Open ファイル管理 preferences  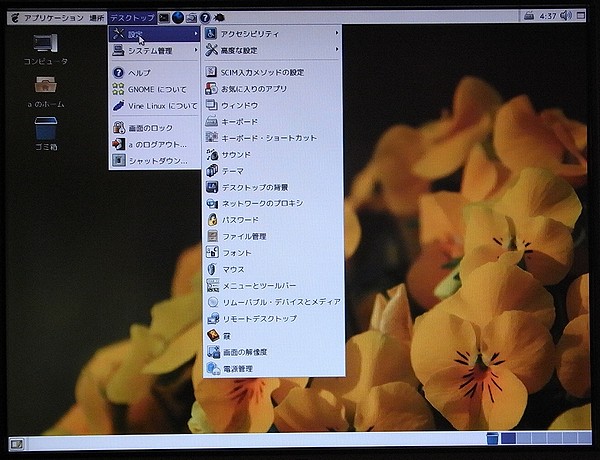click(x=272, y=237)
